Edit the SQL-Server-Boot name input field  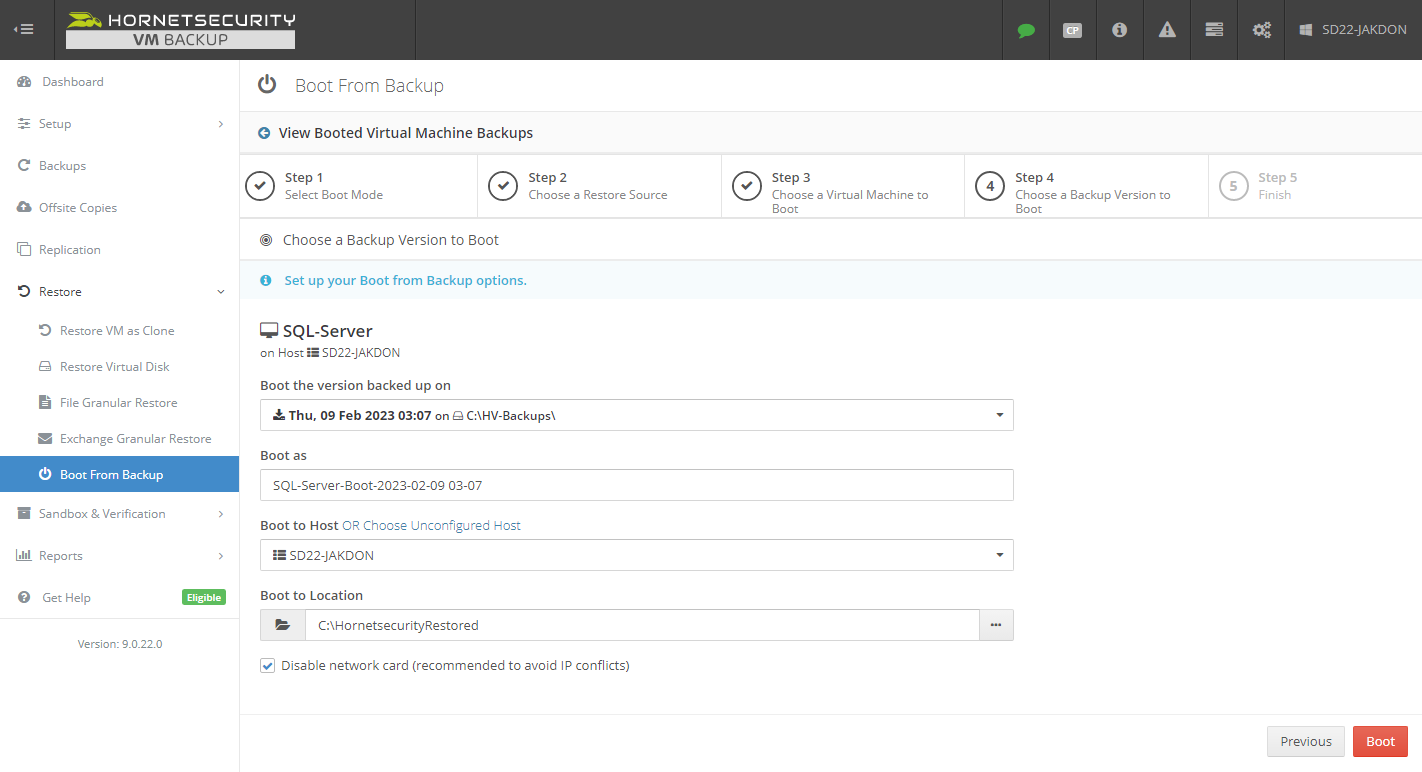coord(637,485)
